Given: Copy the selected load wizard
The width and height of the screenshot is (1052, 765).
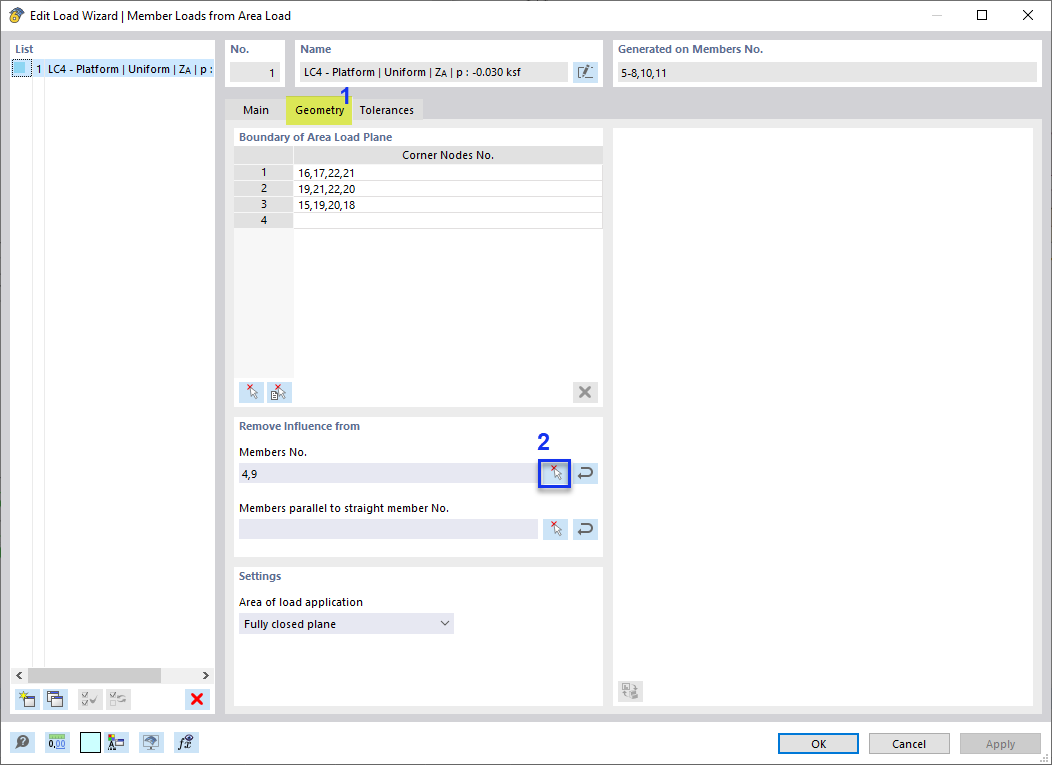Looking at the screenshot, I should (x=55, y=699).
